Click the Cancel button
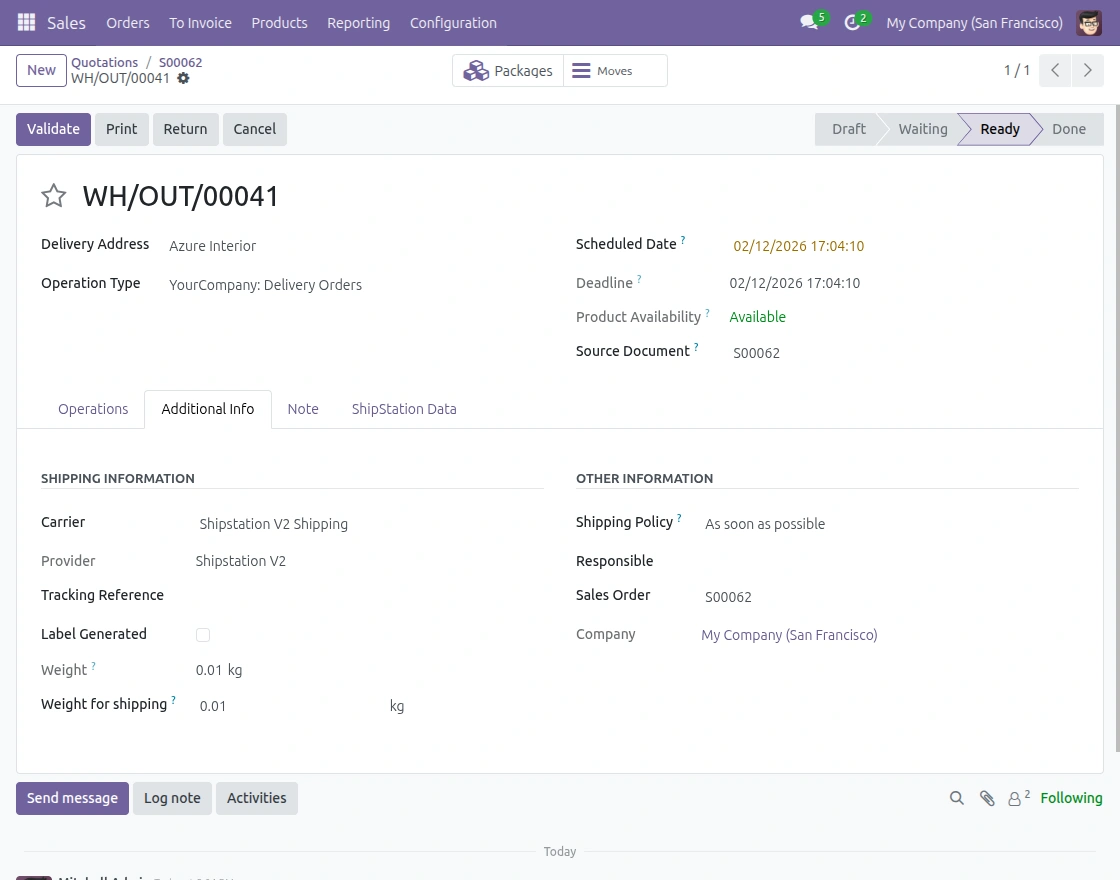 (254, 129)
